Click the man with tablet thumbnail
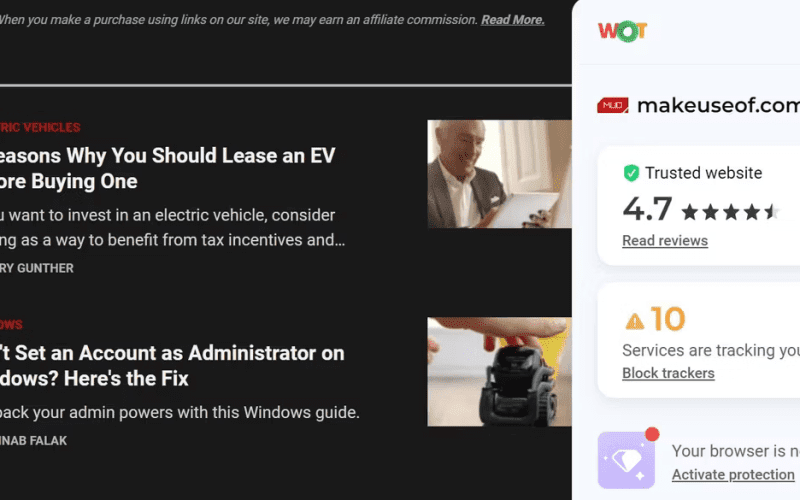This screenshot has height=500, width=800. coord(499,174)
